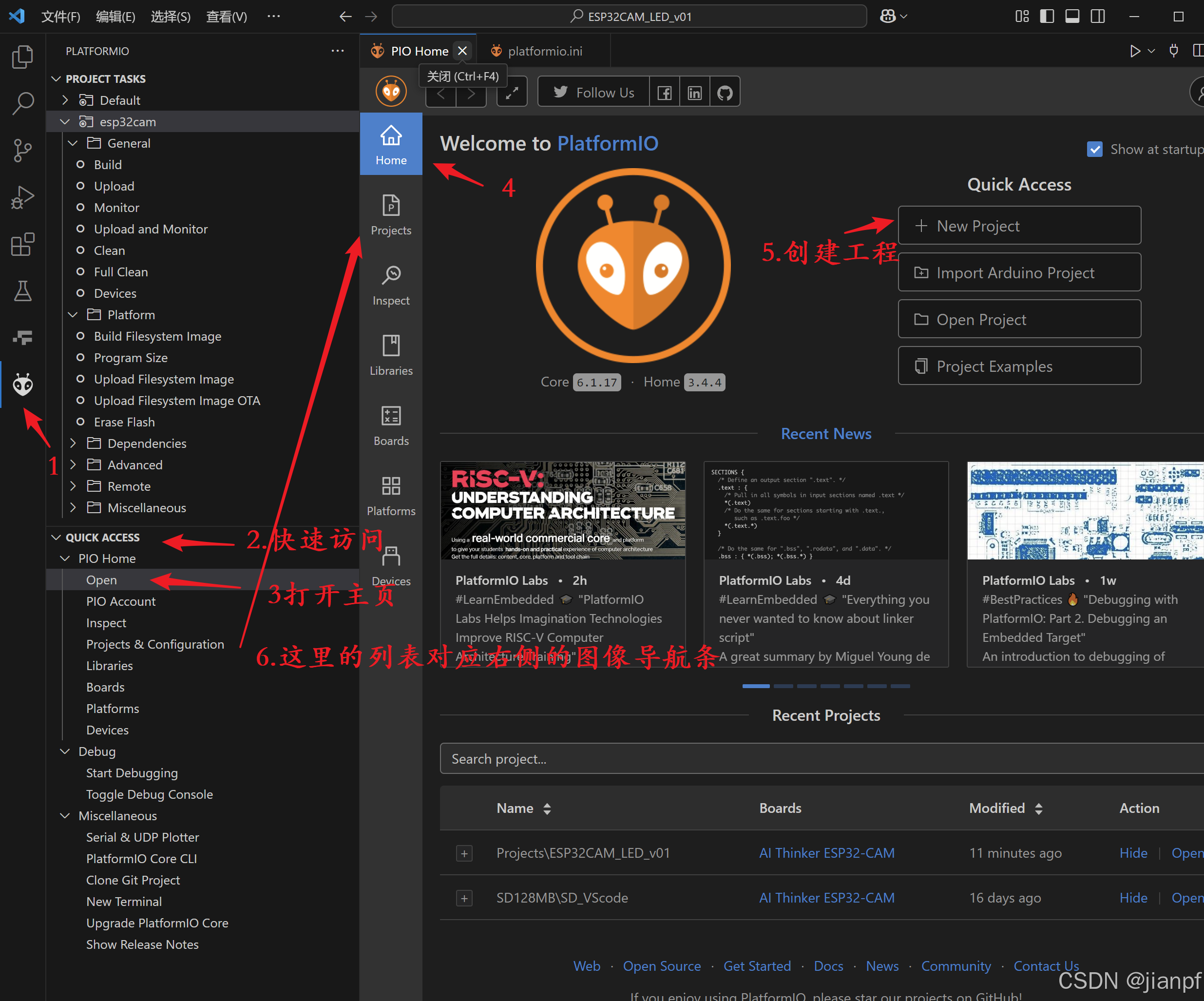Open Projects in PIO Home sidebar
The height and width of the screenshot is (1001, 1204).
coord(391,215)
